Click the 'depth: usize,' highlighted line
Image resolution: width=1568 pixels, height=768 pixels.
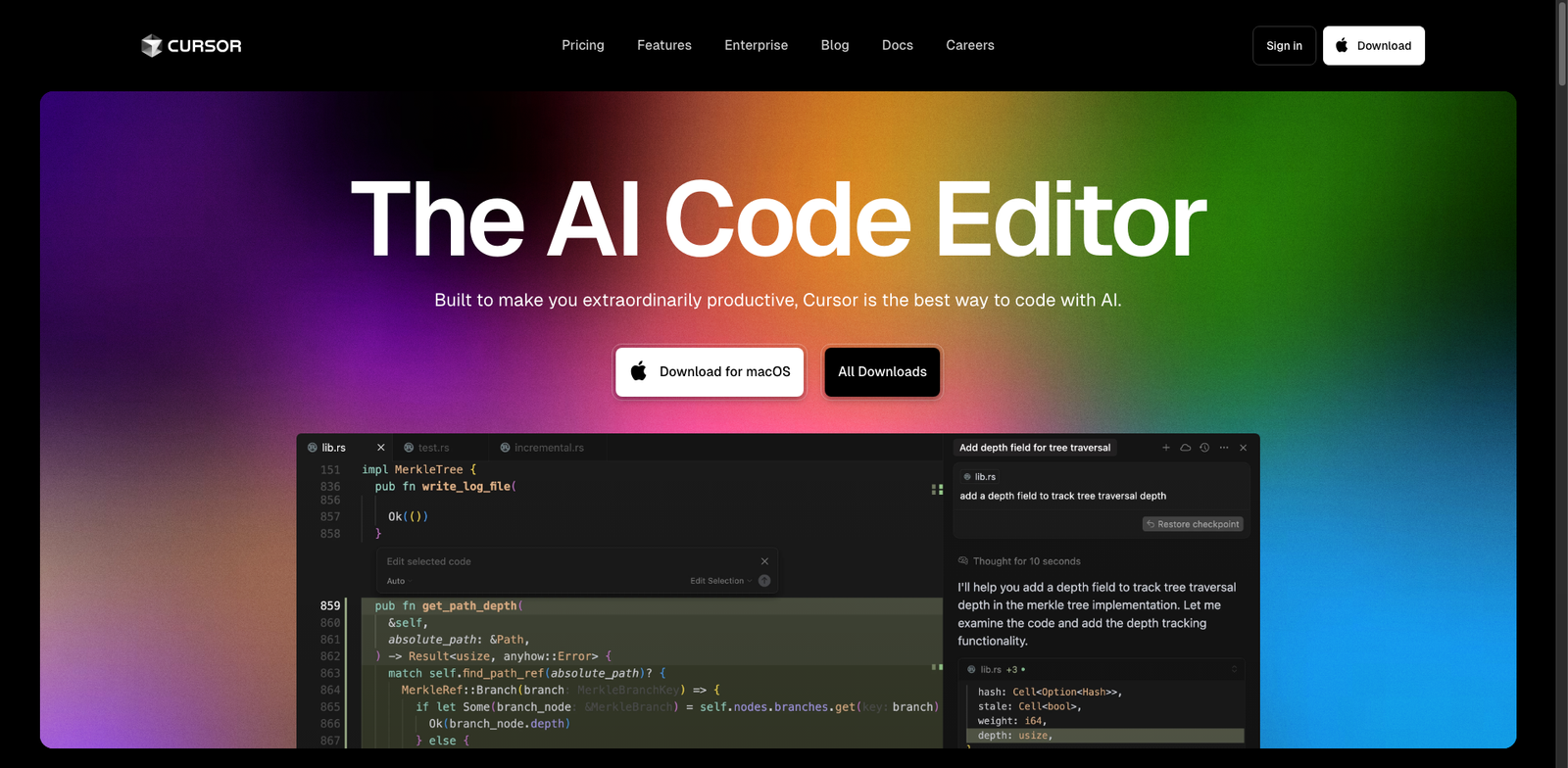click(1104, 736)
